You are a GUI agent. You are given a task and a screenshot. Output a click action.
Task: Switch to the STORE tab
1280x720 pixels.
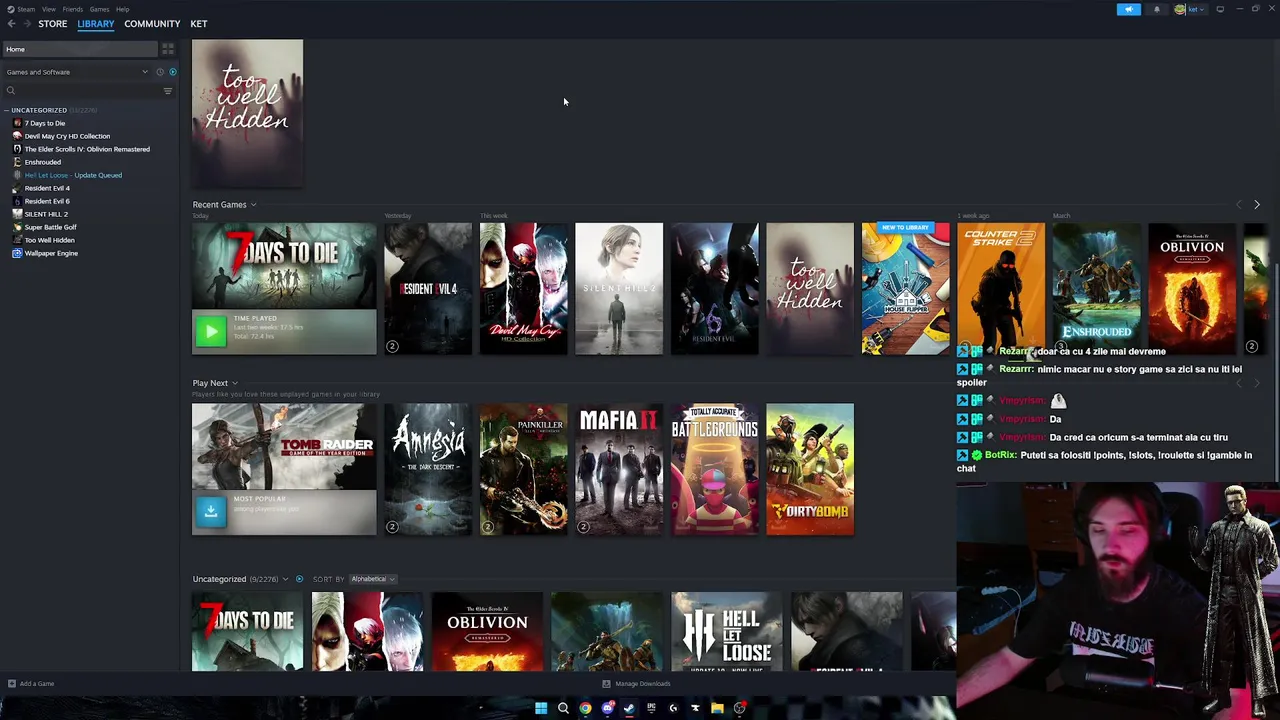pos(52,24)
